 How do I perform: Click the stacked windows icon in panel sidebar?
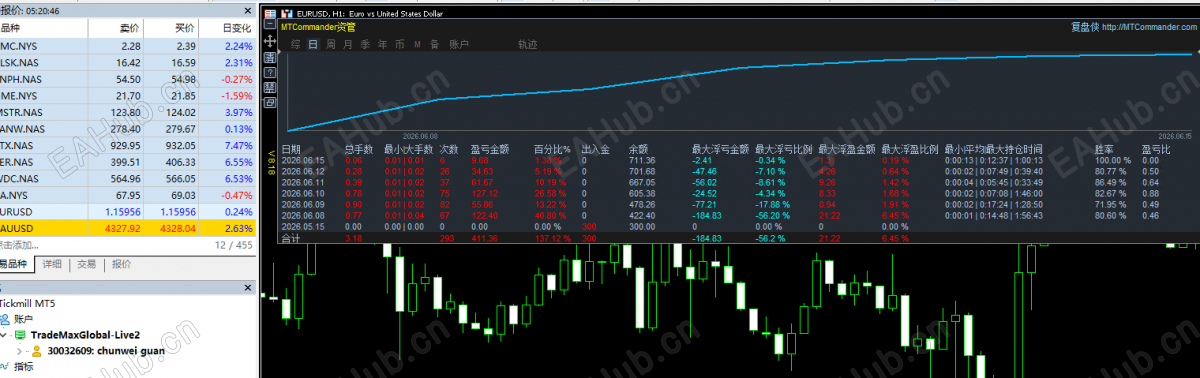coord(269,103)
